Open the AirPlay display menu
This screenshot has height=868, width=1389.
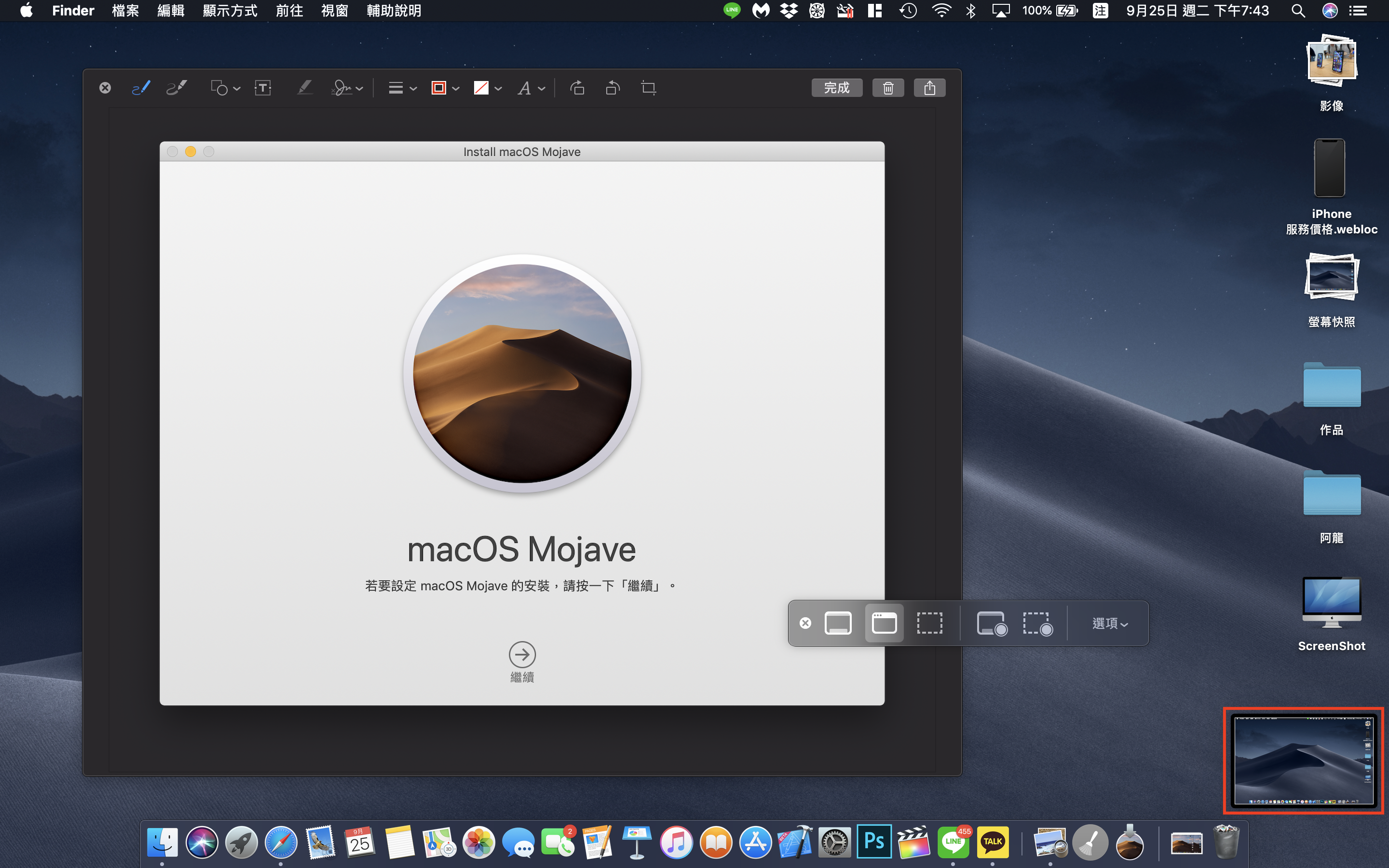point(1000,10)
